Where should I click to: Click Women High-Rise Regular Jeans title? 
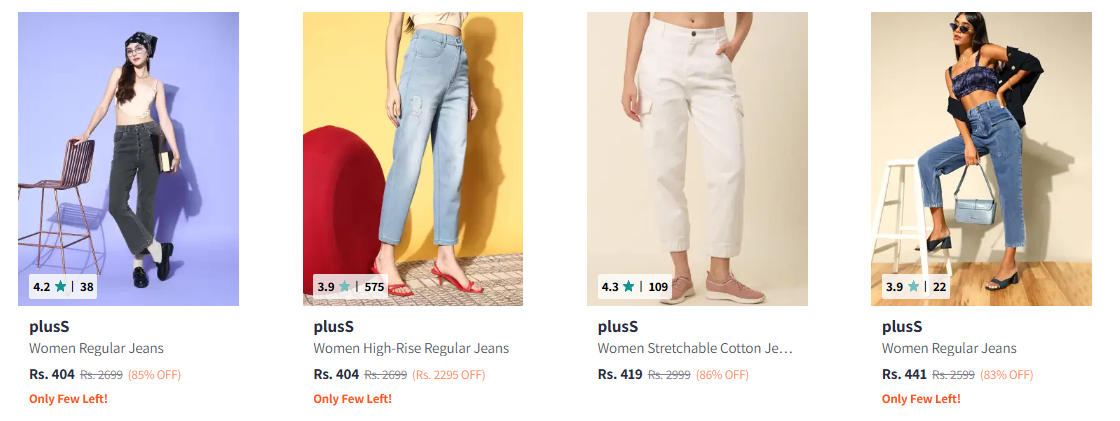pos(411,349)
